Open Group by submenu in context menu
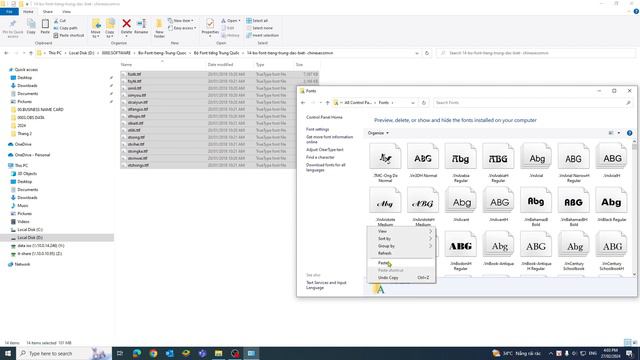The height and width of the screenshot is (360, 640). [401, 246]
